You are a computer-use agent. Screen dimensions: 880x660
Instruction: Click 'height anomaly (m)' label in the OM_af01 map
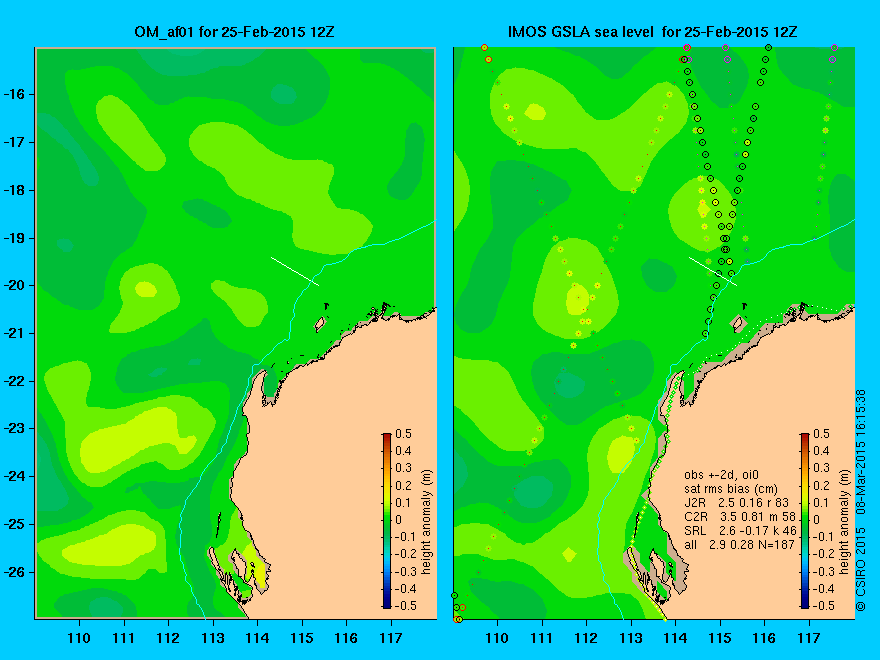(427, 522)
